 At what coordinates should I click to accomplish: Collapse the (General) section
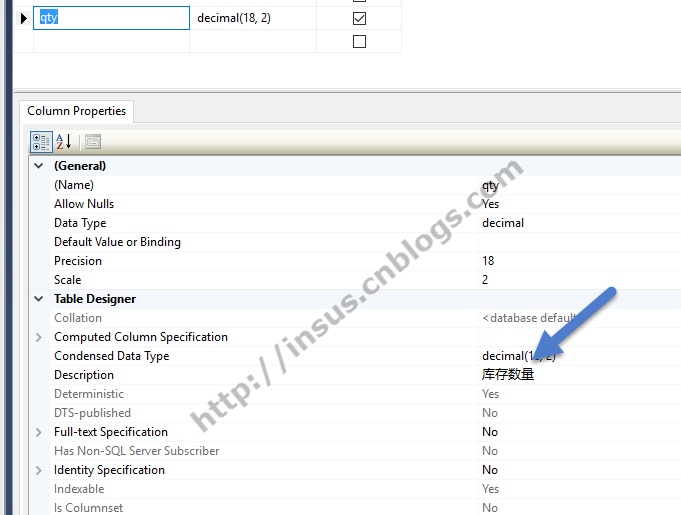coord(39,166)
